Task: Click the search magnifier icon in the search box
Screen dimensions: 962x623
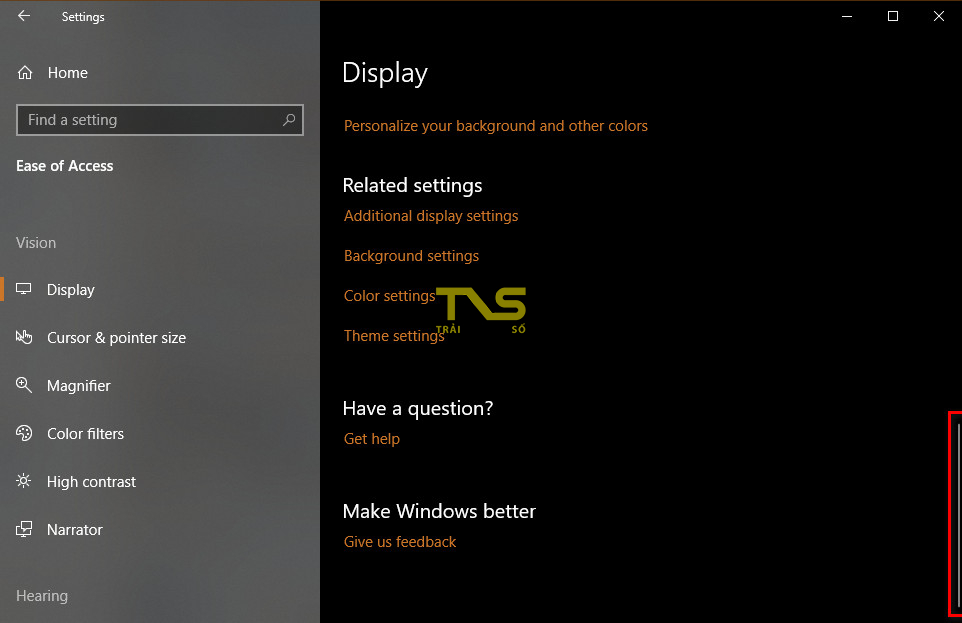Action: [289, 120]
